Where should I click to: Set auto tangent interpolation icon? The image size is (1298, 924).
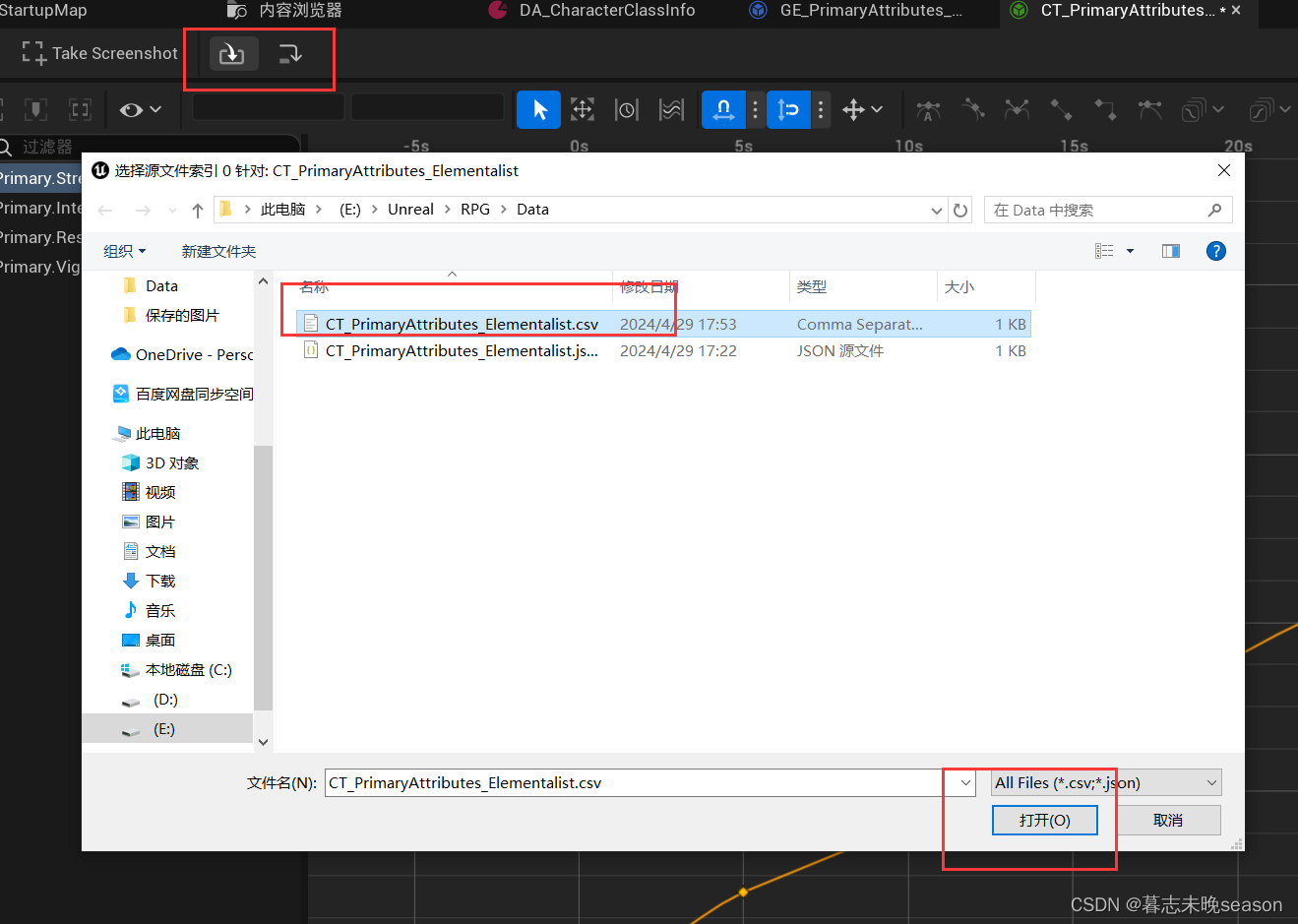(928, 109)
